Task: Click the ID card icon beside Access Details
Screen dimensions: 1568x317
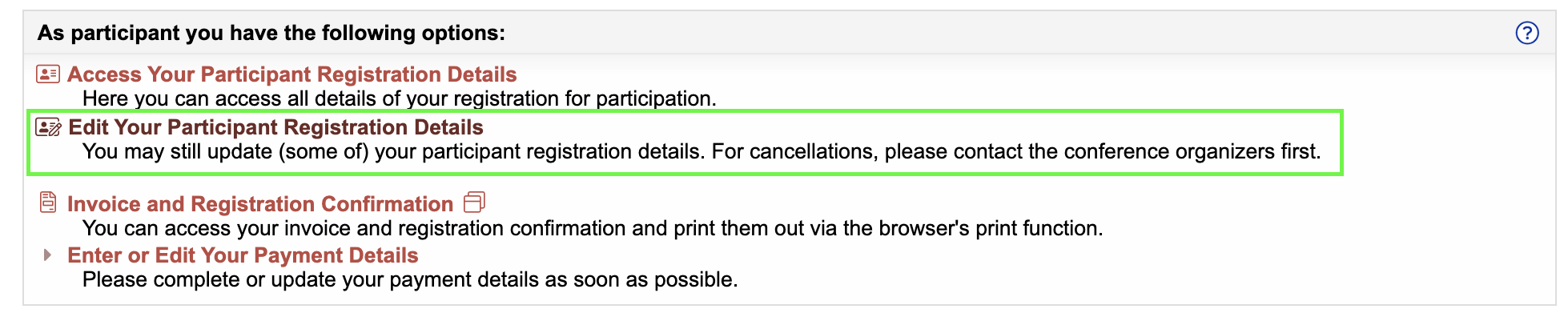Action: point(48,74)
